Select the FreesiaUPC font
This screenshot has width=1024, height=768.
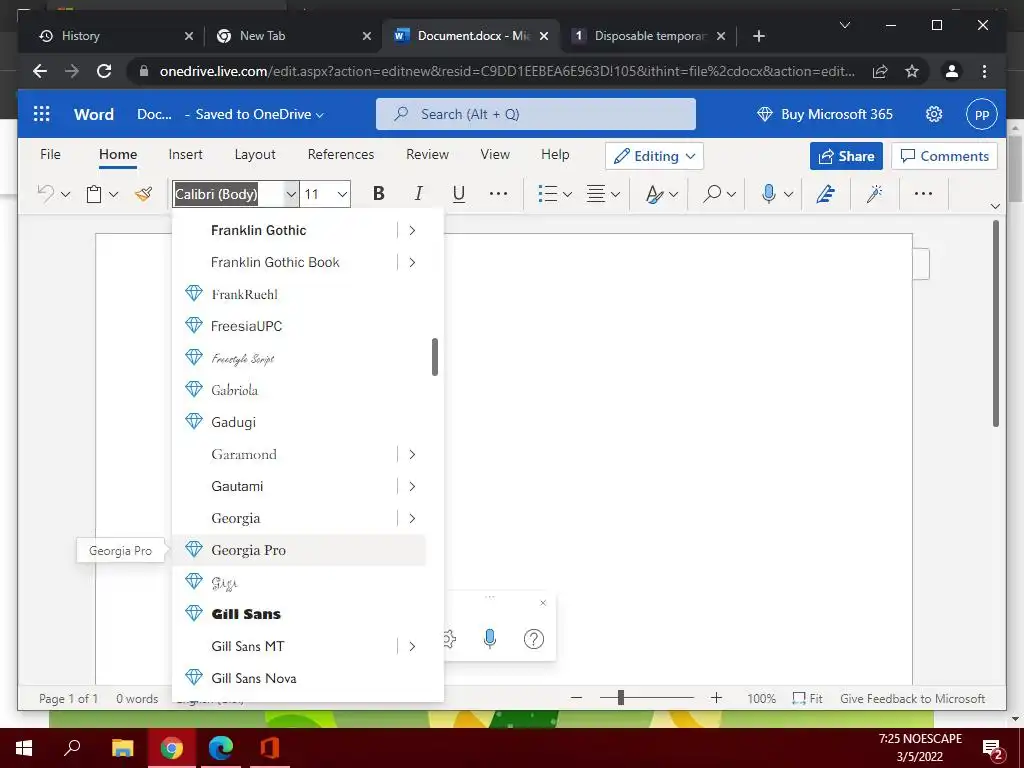[x=298, y=327]
